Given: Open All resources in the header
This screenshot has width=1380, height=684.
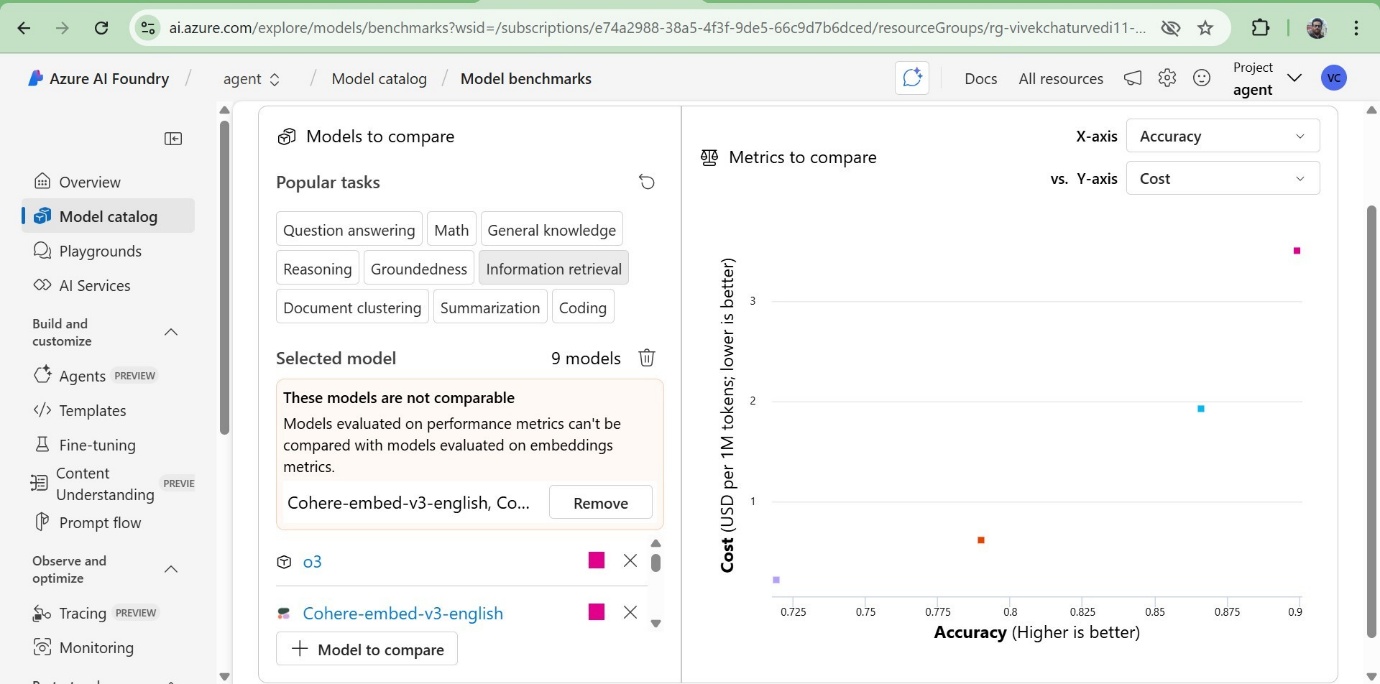Looking at the screenshot, I should pos(1061,78).
